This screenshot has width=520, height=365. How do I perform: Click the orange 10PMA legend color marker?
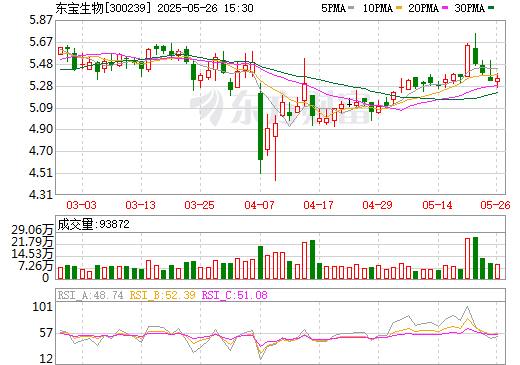[x=398, y=8]
